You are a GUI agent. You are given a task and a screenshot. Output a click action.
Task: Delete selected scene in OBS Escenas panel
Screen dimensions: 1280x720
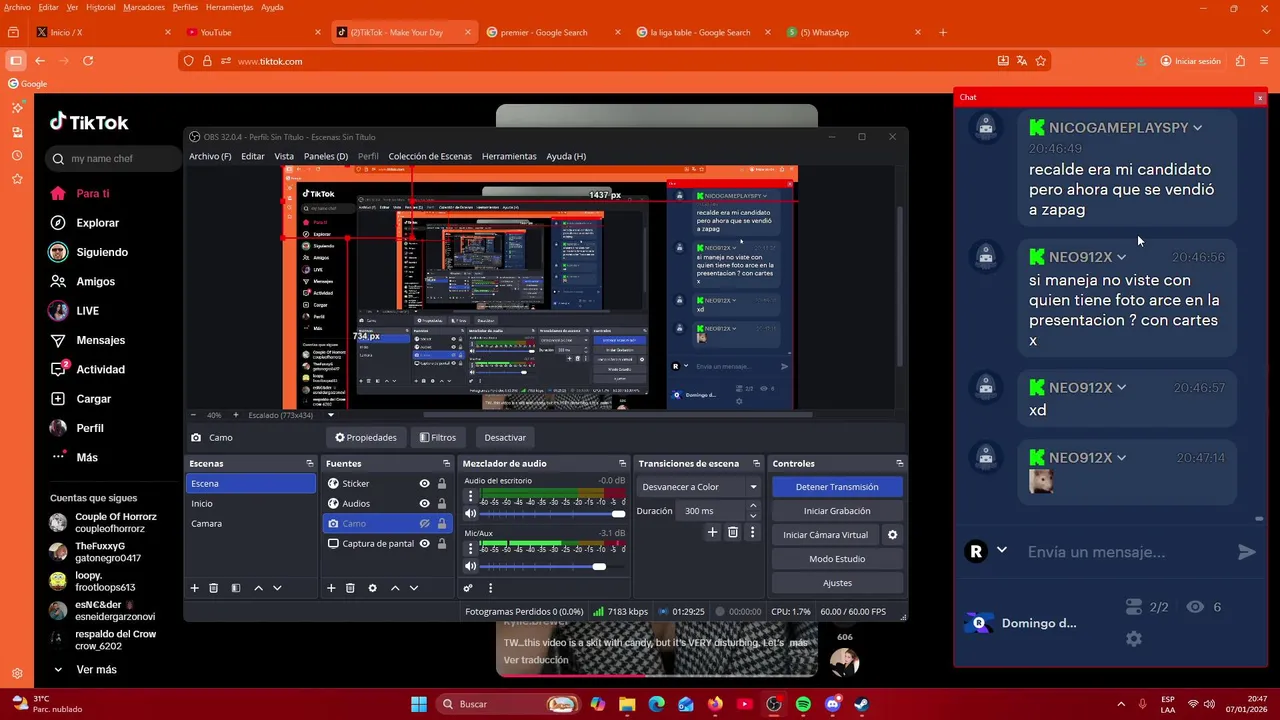click(213, 588)
